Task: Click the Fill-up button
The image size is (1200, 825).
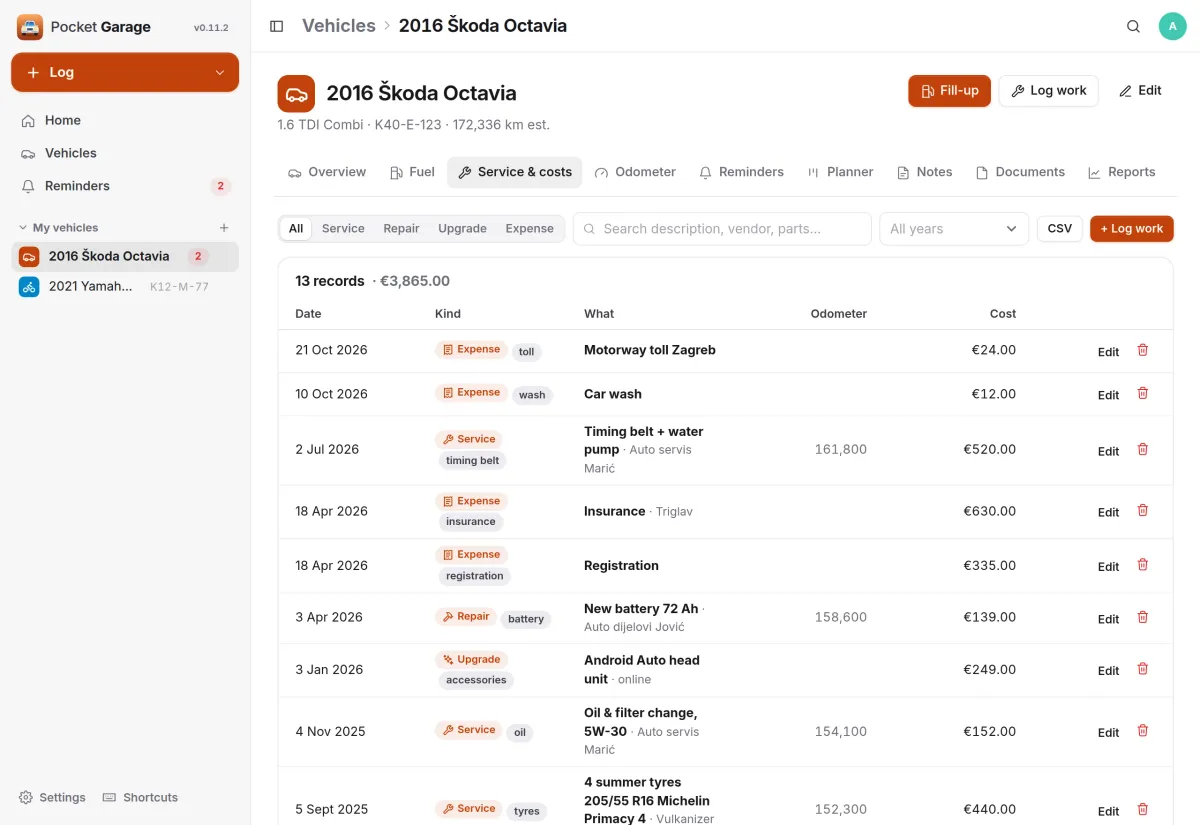Action: 949,91
